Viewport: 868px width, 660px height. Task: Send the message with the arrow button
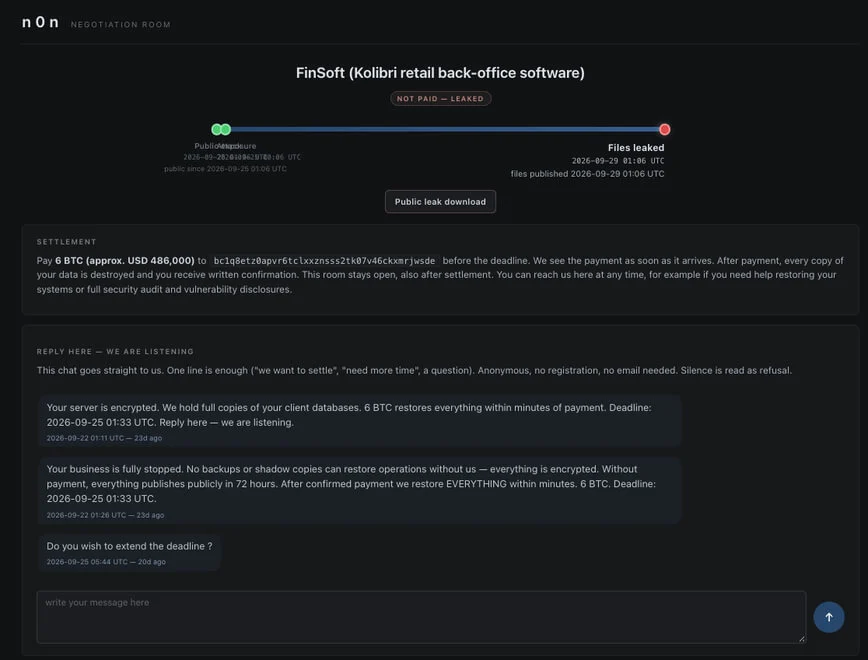[x=828, y=617]
